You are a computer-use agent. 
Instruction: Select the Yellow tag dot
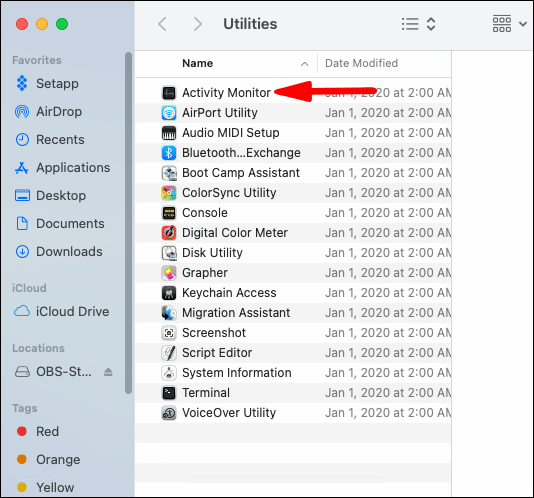[x=22, y=487]
